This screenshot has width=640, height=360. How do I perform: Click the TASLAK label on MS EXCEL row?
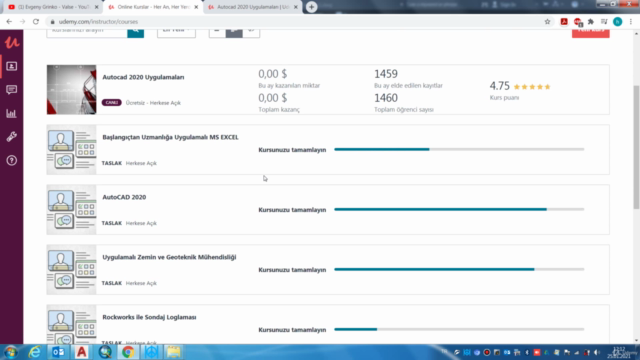coord(111,163)
